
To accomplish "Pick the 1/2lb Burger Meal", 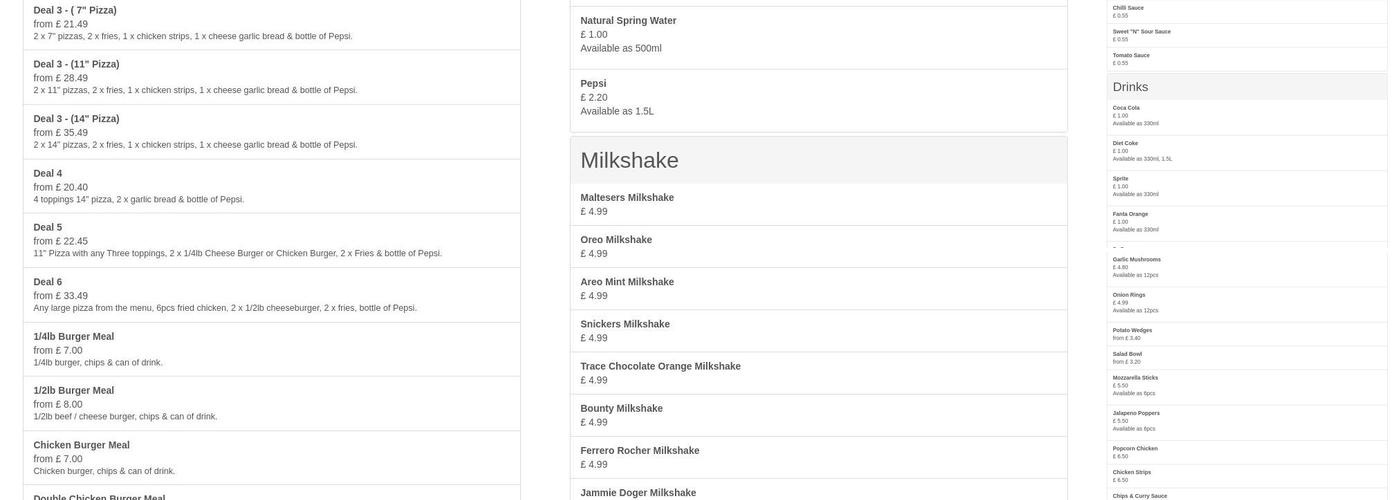I will click(271, 404).
